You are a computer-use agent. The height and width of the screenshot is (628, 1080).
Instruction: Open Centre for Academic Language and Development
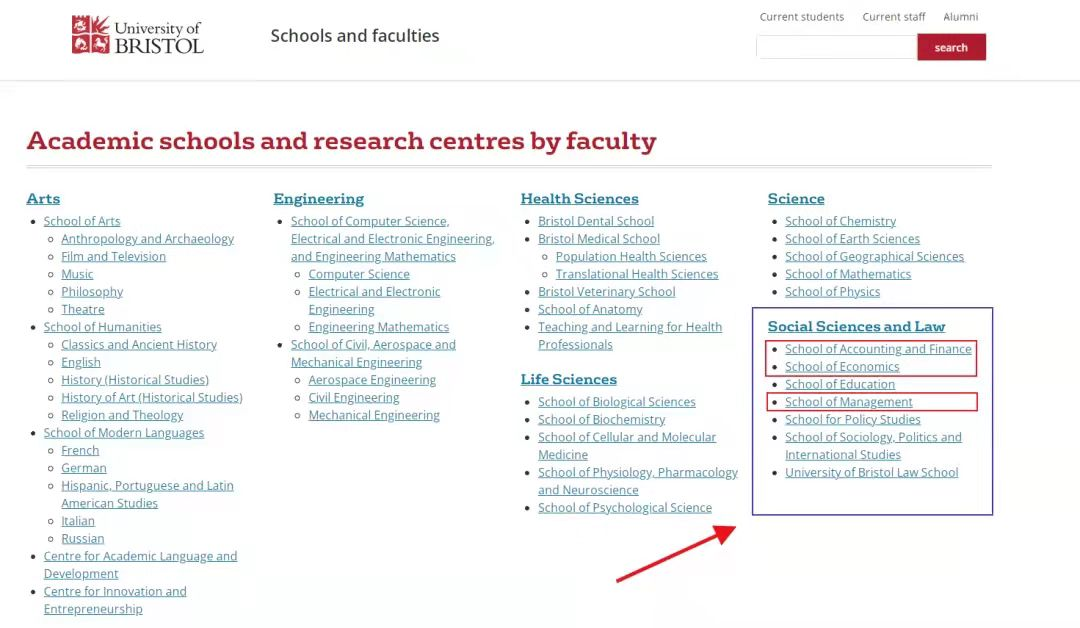(141, 565)
